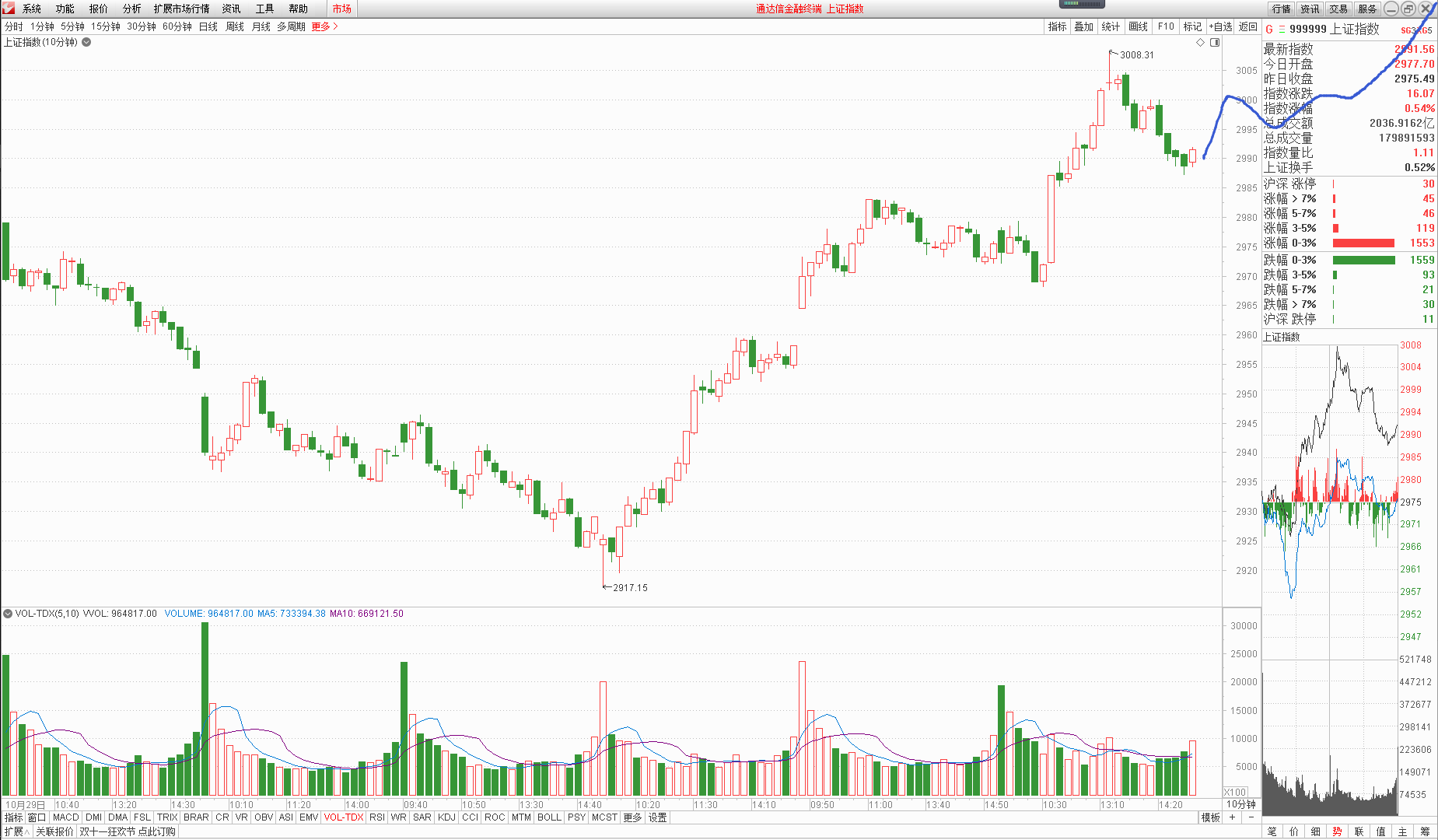Click the red G icon beside 999999
Viewport: 1438px width, 840px height.
coord(1269,30)
